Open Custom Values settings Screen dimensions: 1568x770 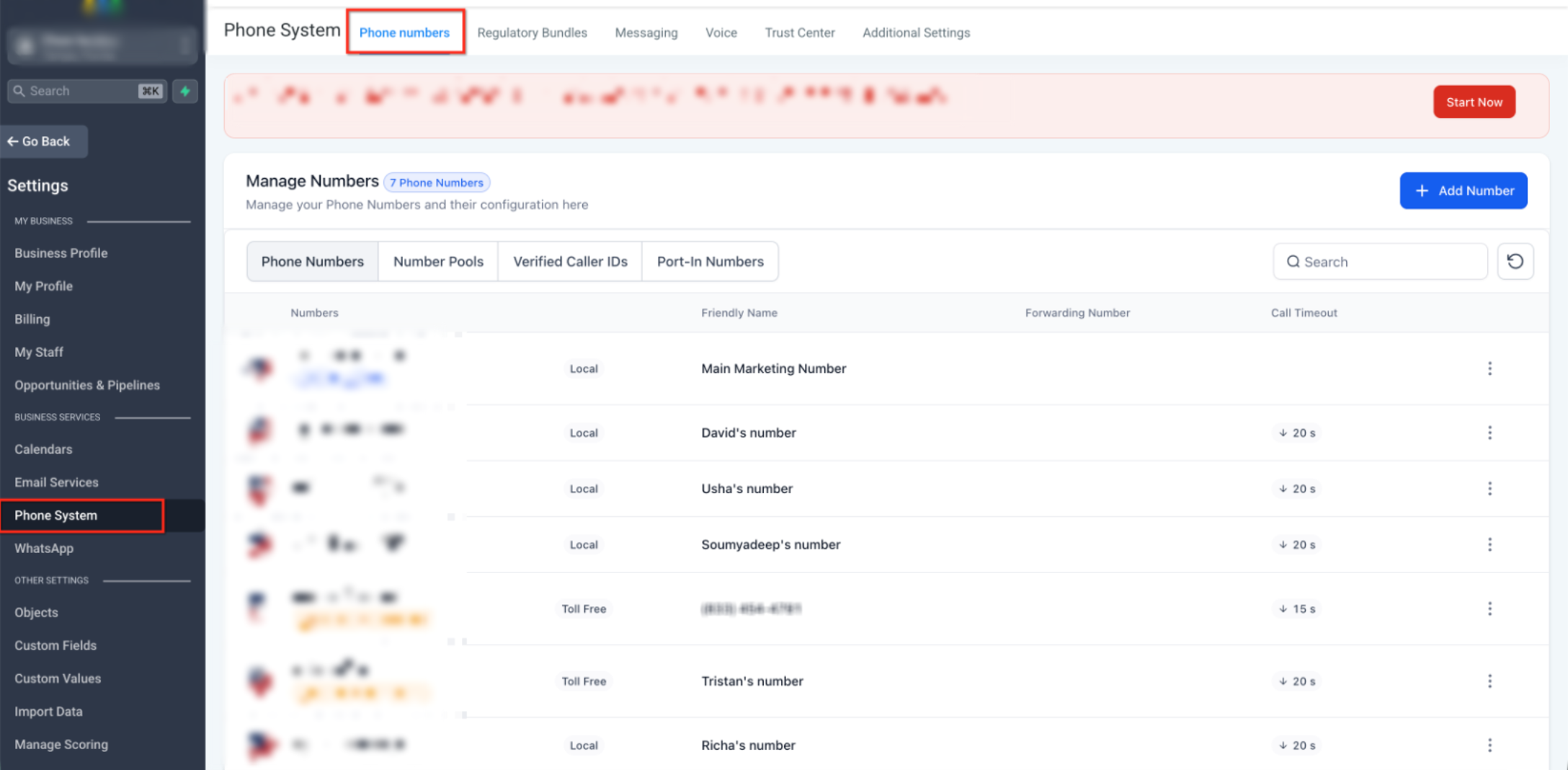58,678
